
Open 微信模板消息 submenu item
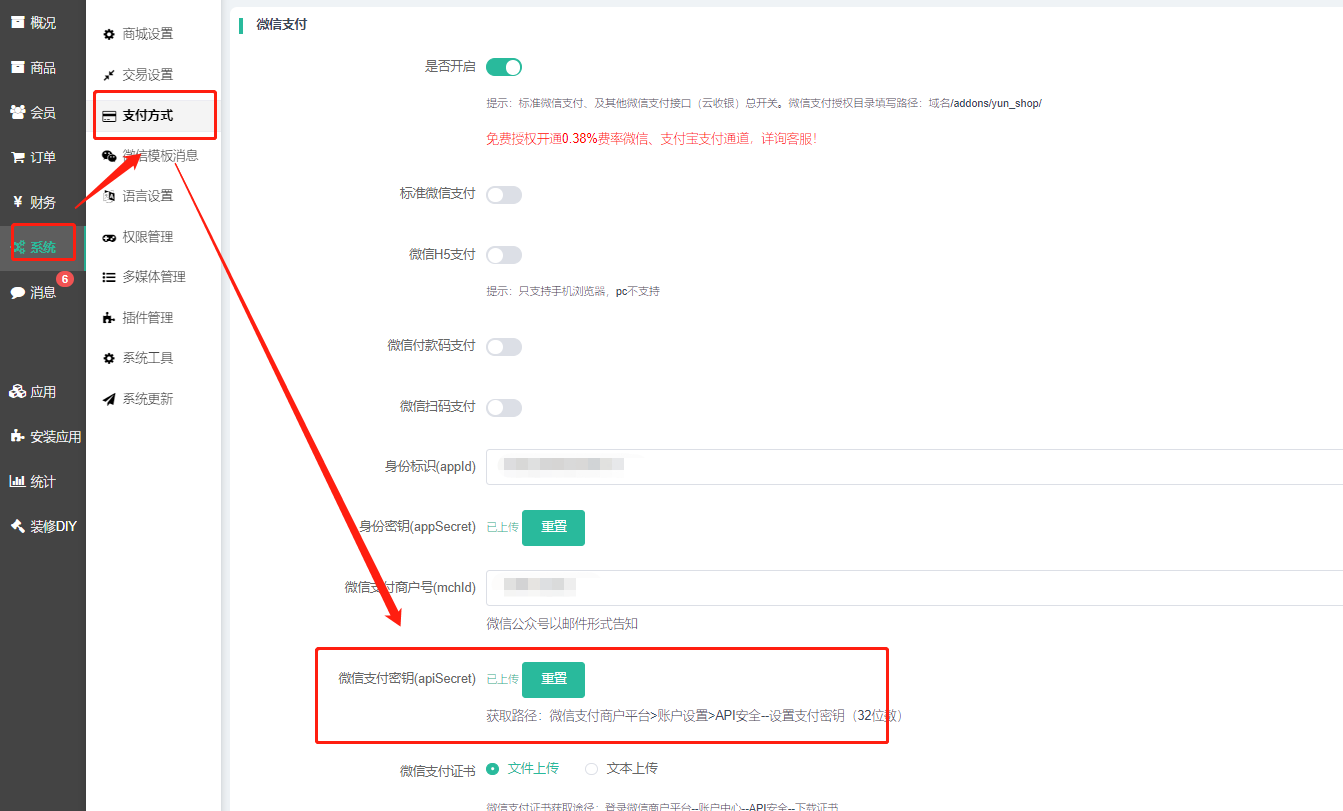point(160,156)
